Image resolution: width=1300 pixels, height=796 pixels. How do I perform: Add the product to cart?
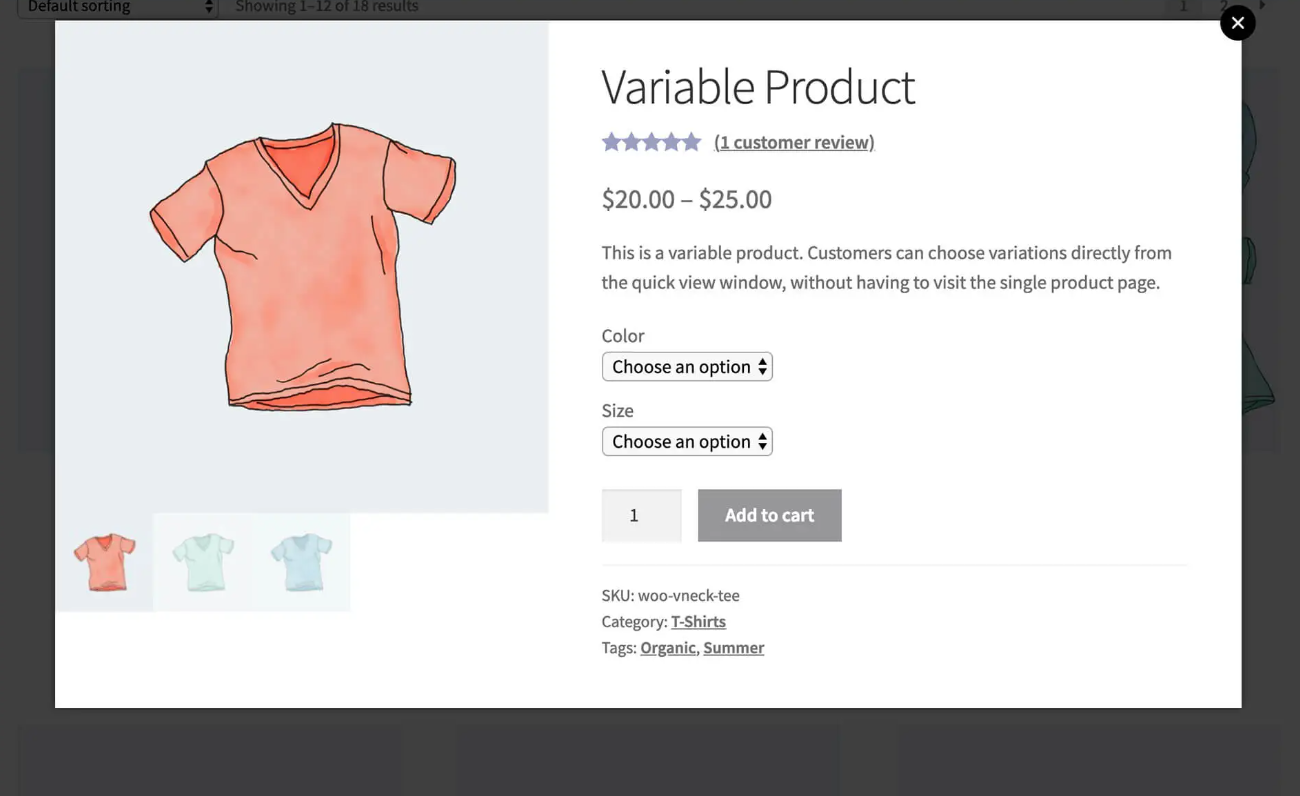(769, 515)
